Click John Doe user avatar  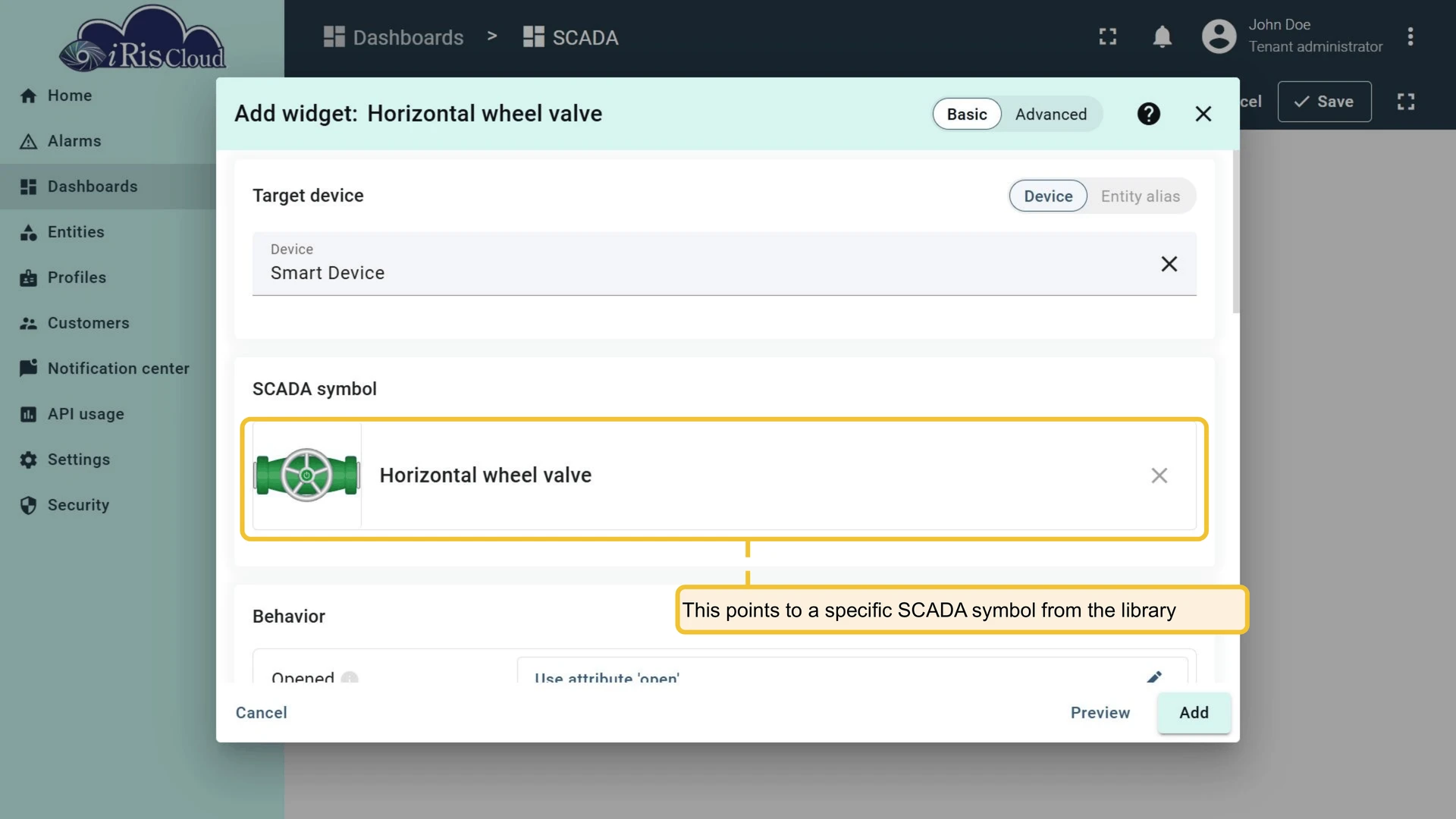[1219, 36]
